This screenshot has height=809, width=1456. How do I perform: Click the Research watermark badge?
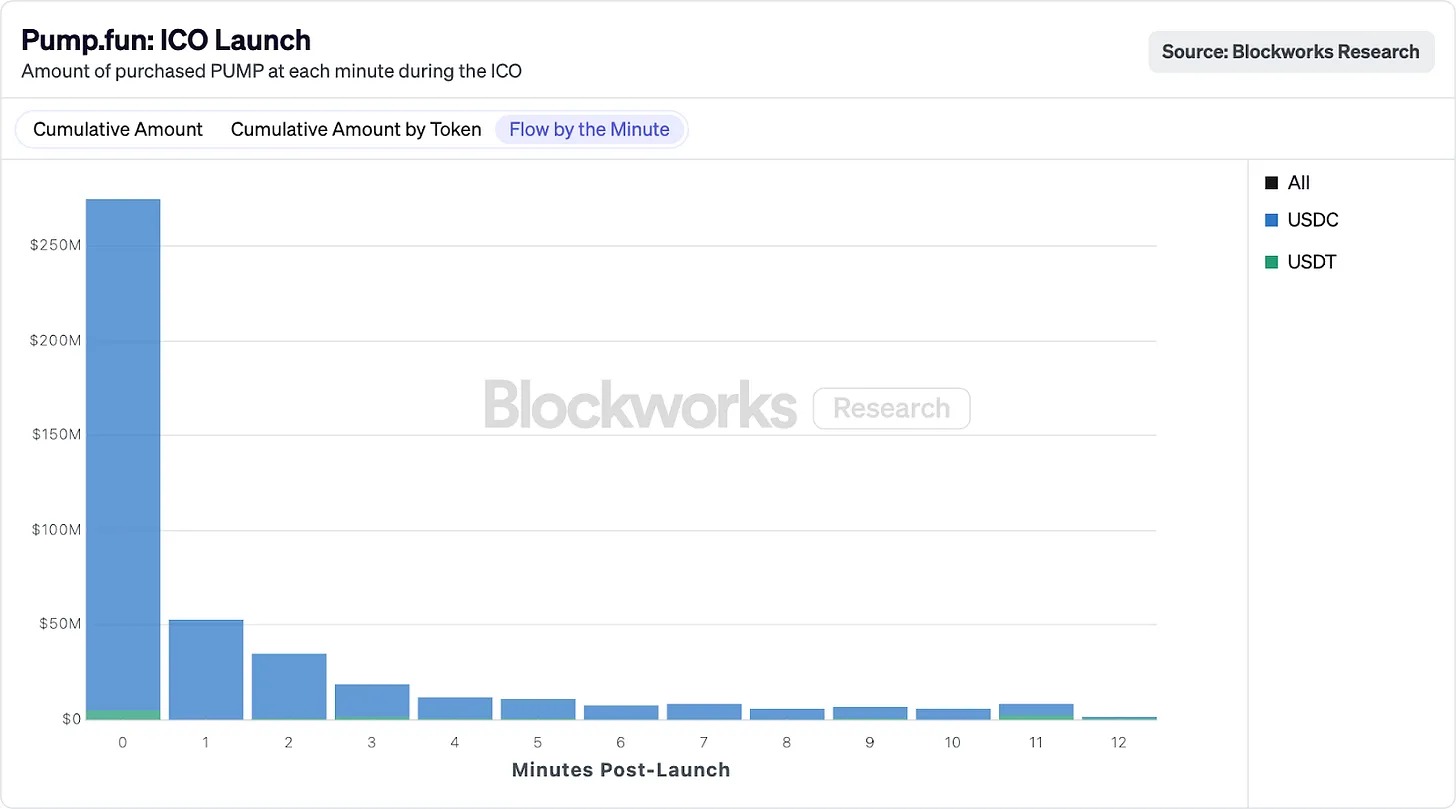(891, 408)
